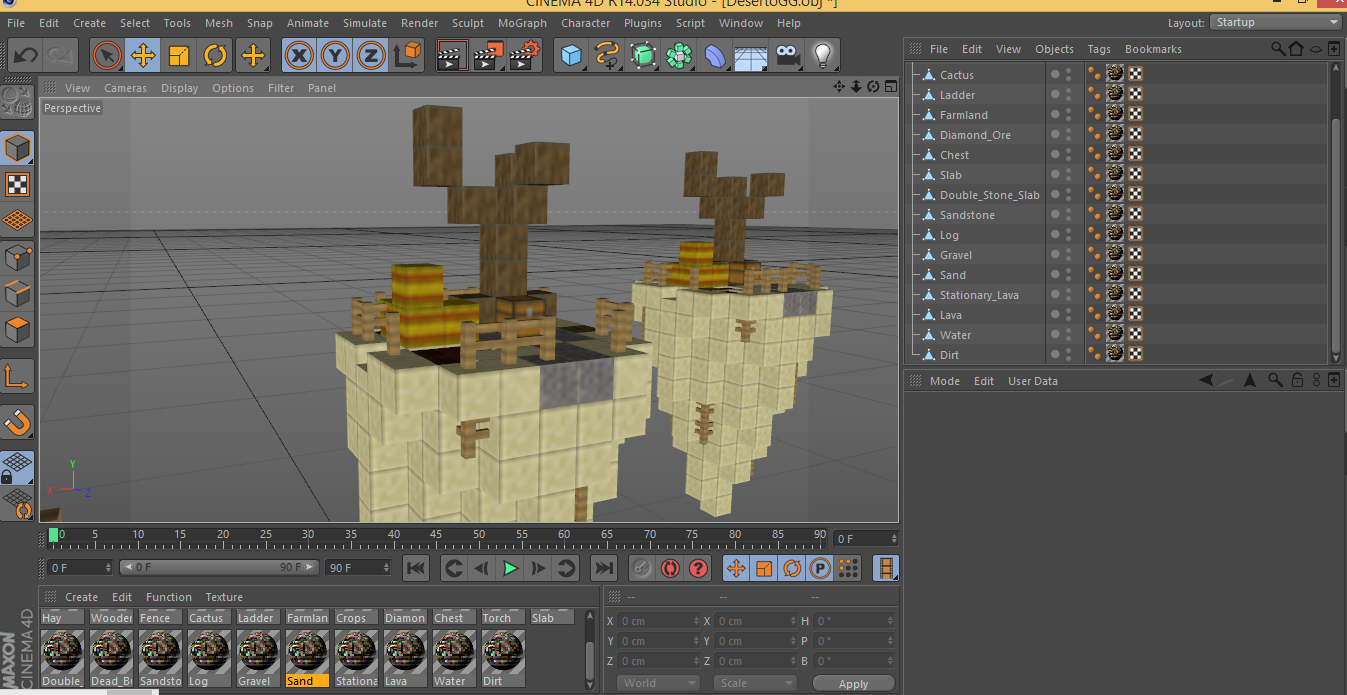Add a Camera object
1347x695 pixels.
coord(787,56)
